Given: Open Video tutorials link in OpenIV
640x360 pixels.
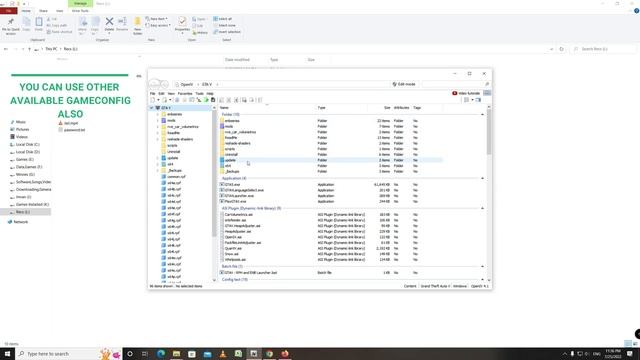Looking at the screenshot, I should coord(466,93).
